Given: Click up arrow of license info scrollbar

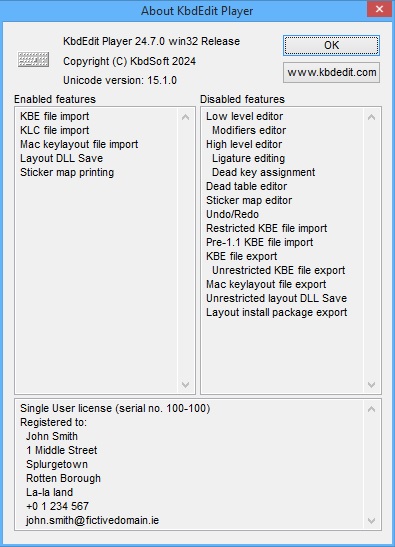Looking at the screenshot, I should tap(372, 409).
